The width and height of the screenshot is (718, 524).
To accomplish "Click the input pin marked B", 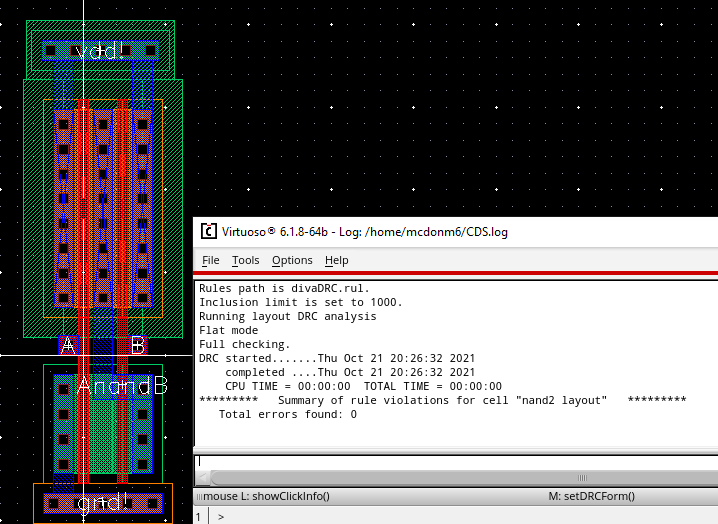I will tap(138, 346).
